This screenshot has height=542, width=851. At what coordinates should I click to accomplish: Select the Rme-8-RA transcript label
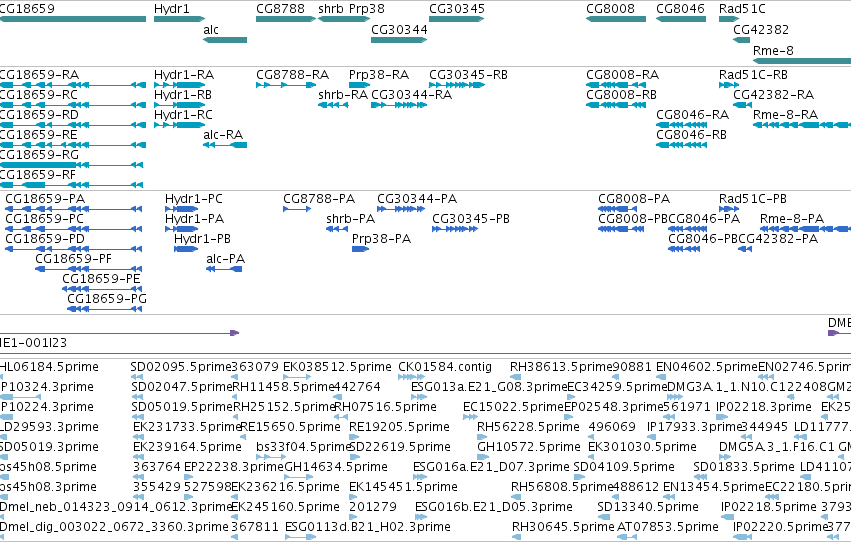(x=785, y=114)
